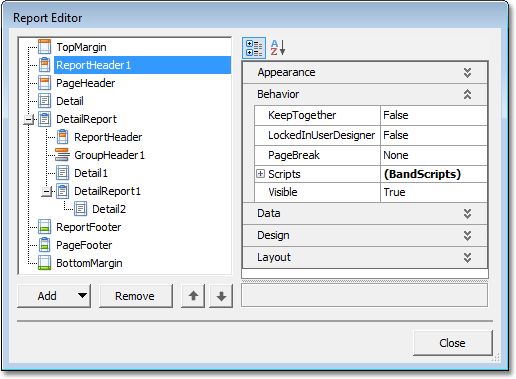Screen dimensions: 516x379
Task: Click the DetailReport band icon
Action: 44,119
